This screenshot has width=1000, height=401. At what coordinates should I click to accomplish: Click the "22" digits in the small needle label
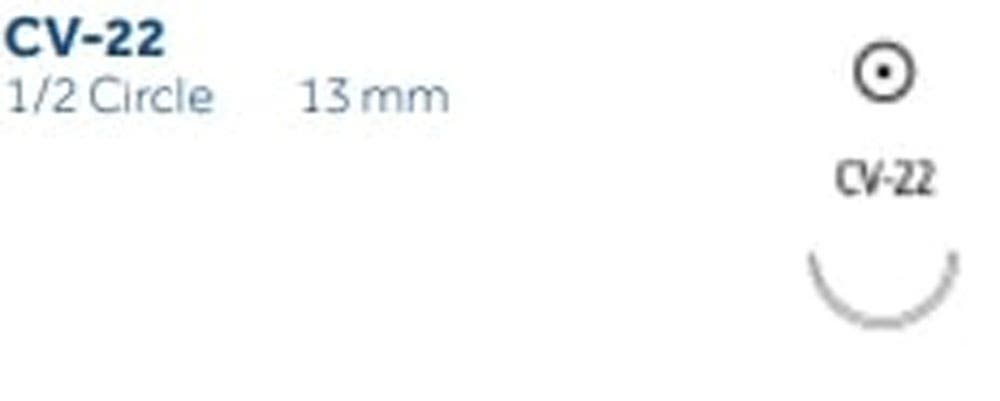pos(913,180)
